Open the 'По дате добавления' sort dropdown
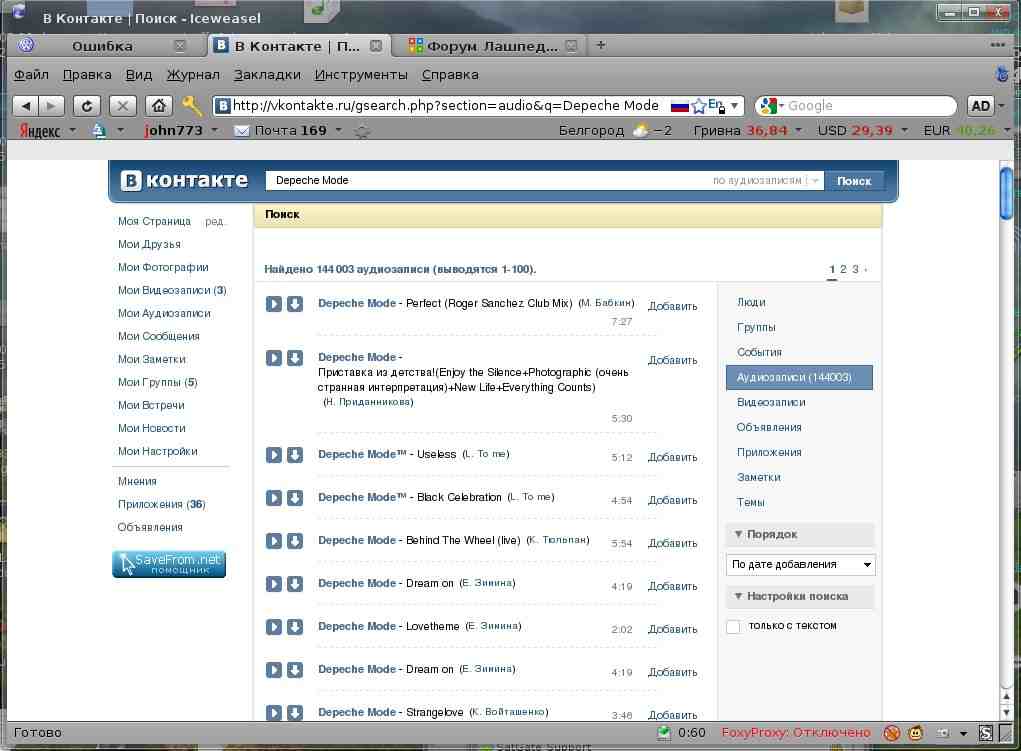The image size is (1021, 751). point(800,565)
